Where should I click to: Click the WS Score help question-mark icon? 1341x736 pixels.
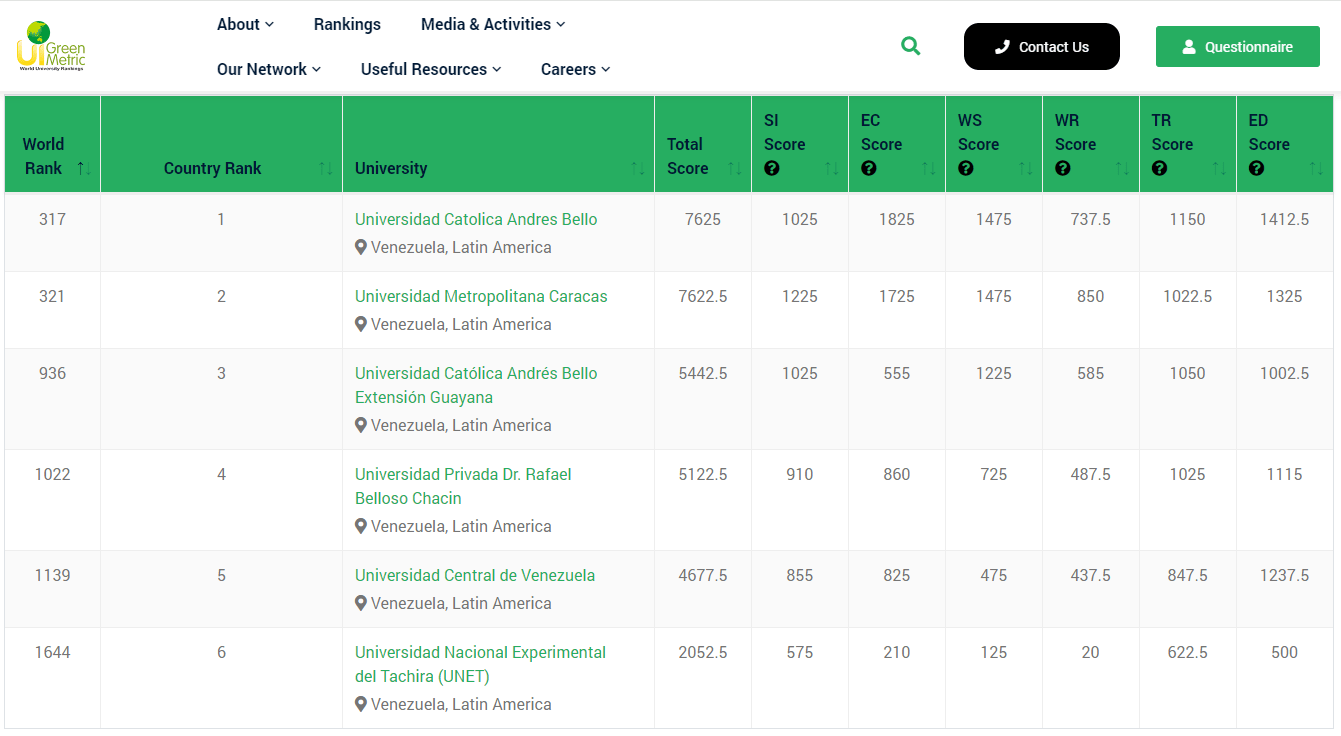965,169
